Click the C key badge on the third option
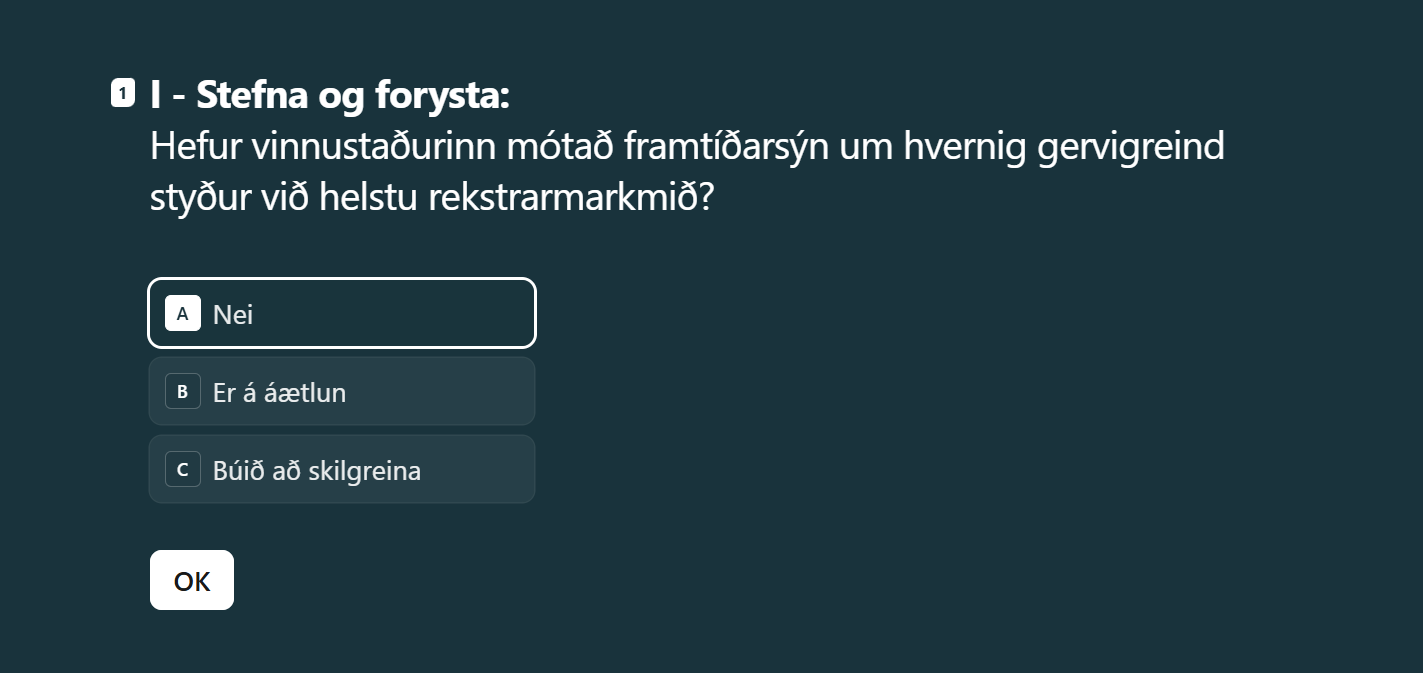The image size is (1423, 673). tap(181, 469)
